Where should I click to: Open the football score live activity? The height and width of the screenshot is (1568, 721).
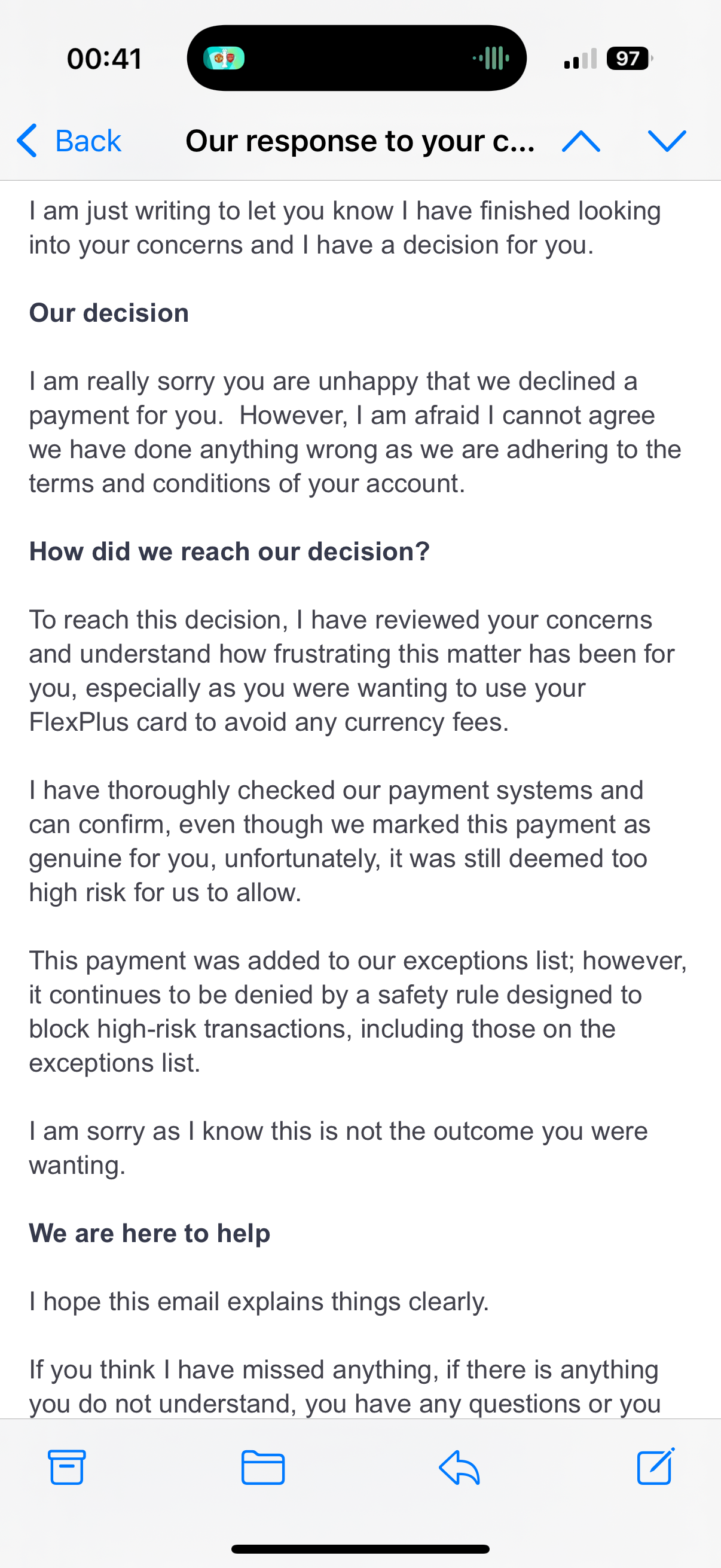pyautogui.click(x=224, y=59)
